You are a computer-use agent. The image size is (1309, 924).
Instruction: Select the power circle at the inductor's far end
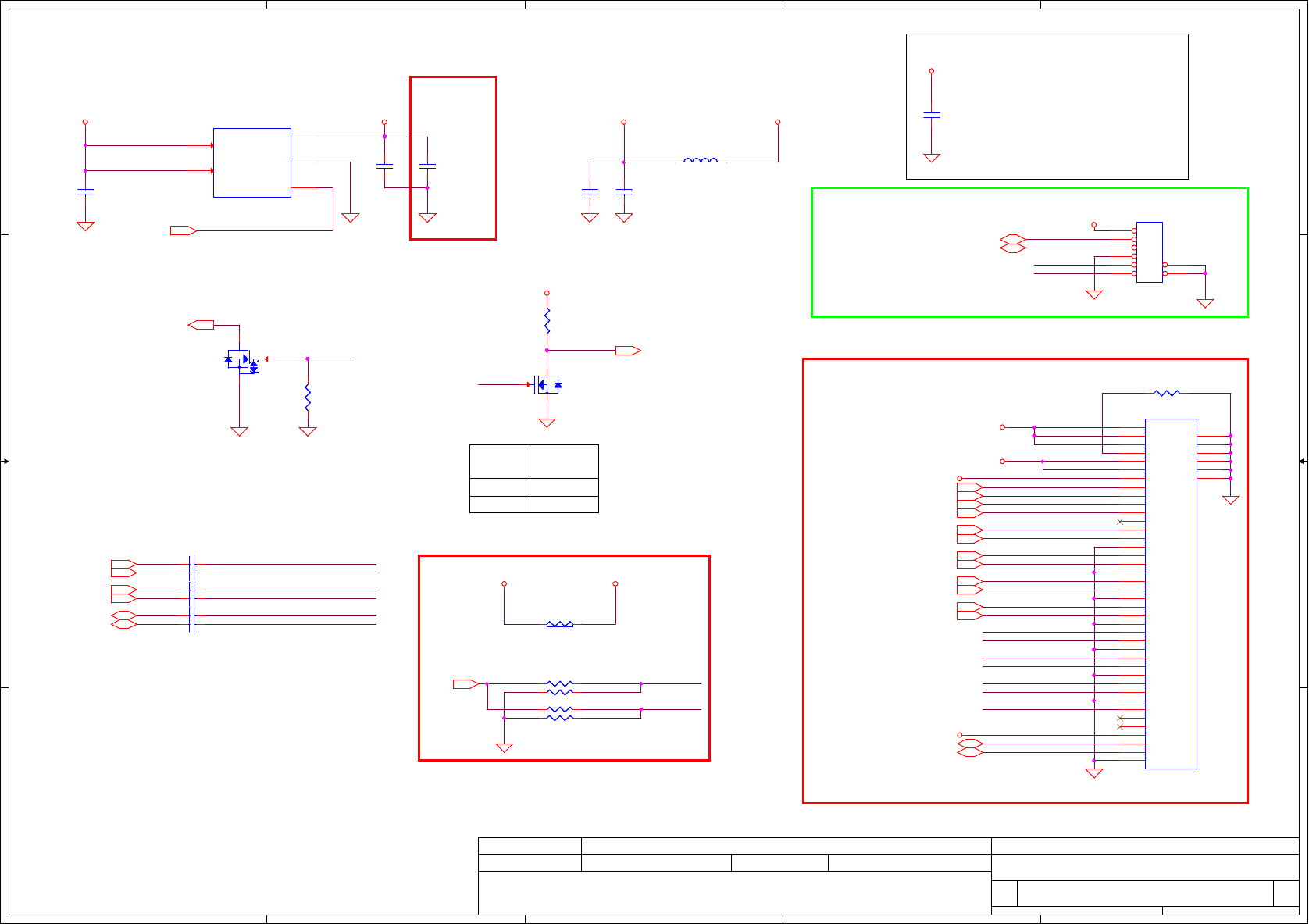point(778,122)
